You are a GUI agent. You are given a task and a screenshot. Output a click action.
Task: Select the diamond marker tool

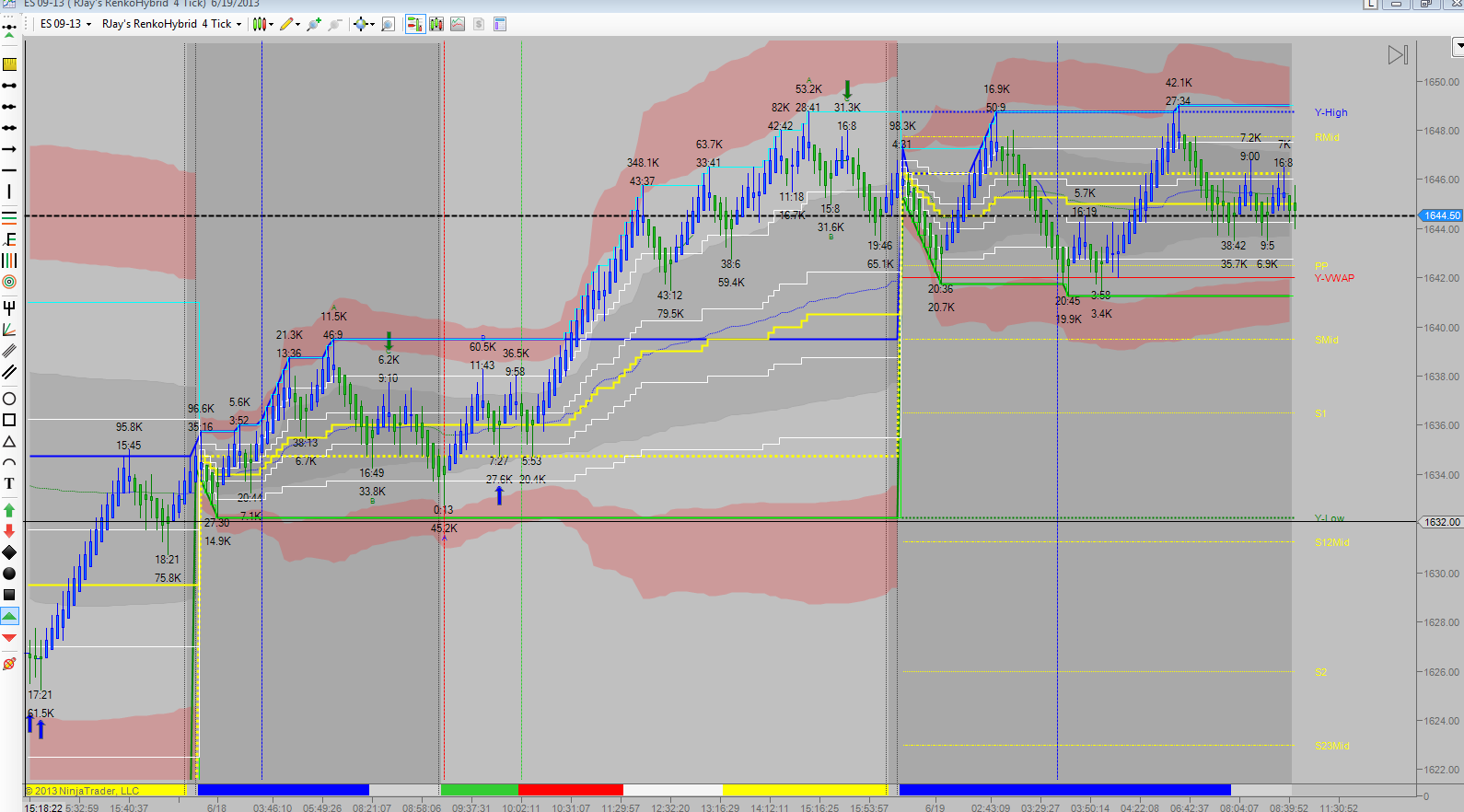click(x=9, y=552)
